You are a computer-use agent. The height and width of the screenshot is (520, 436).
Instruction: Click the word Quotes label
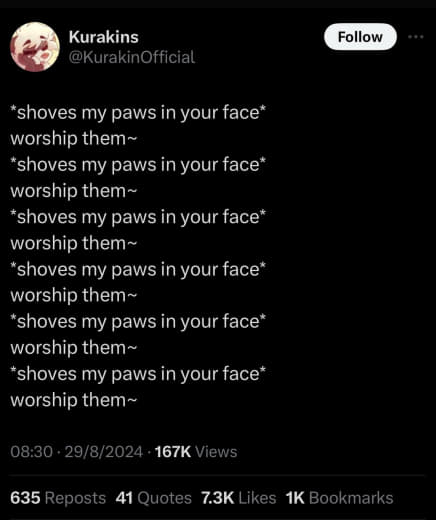tap(164, 499)
